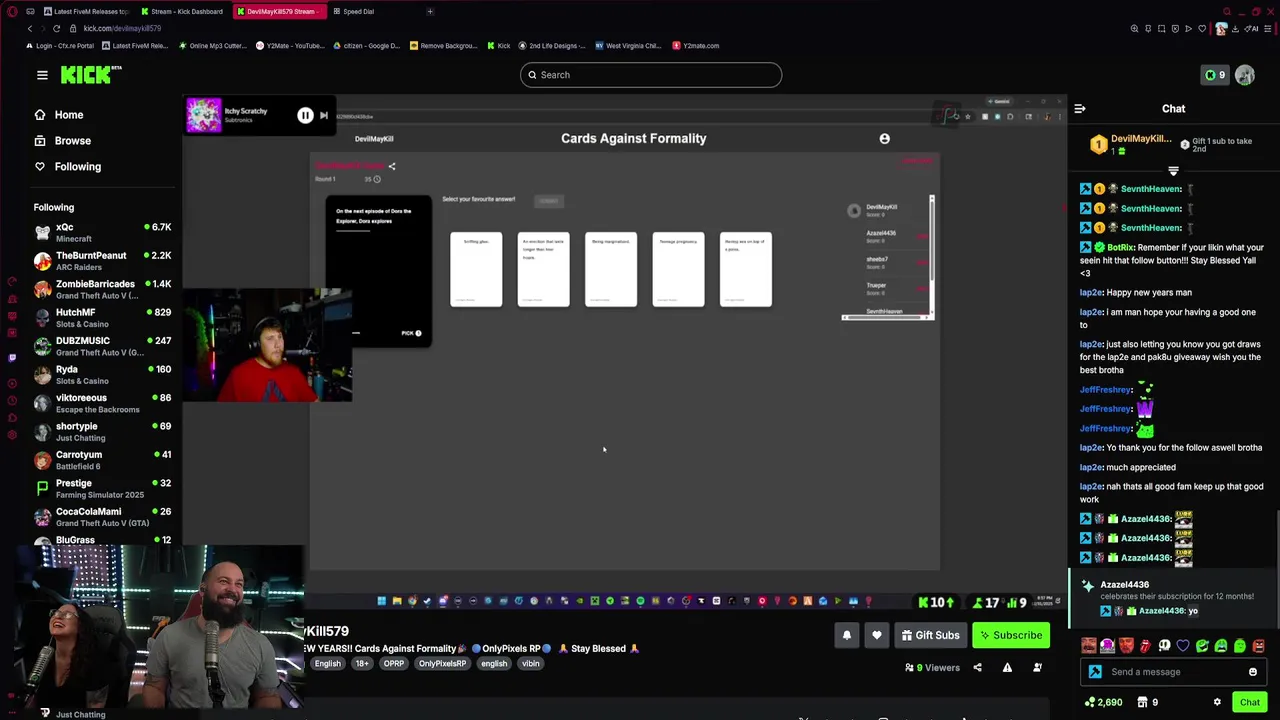Viewport: 1280px width, 720px height.
Task: Click the user icon beside report
Action: (1037, 668)
